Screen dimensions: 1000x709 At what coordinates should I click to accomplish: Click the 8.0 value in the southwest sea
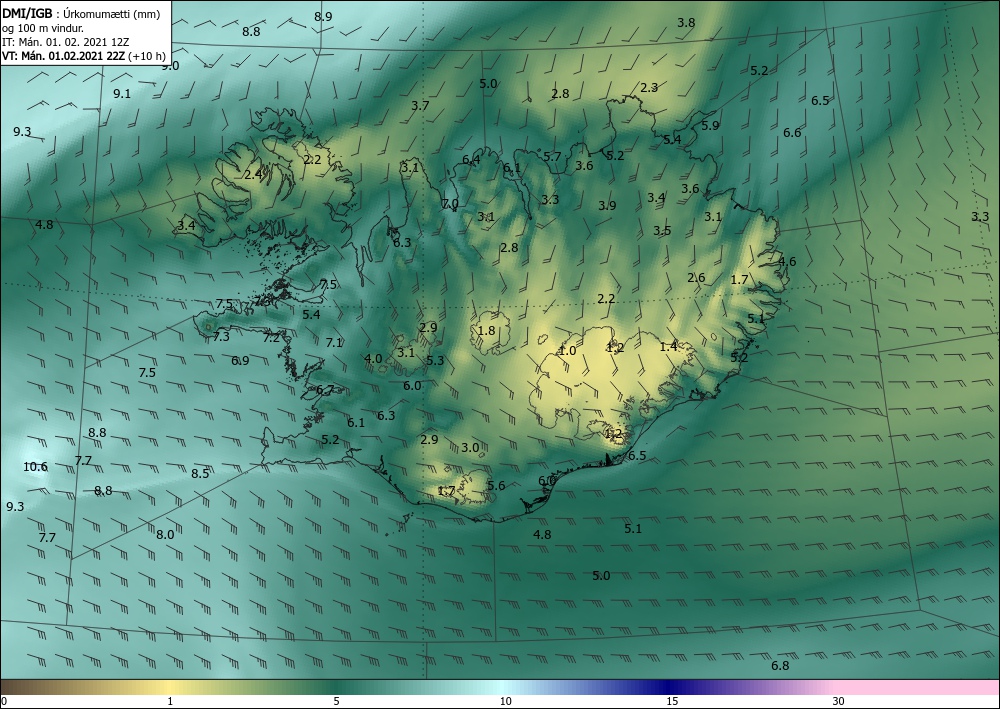click(165, 535)
